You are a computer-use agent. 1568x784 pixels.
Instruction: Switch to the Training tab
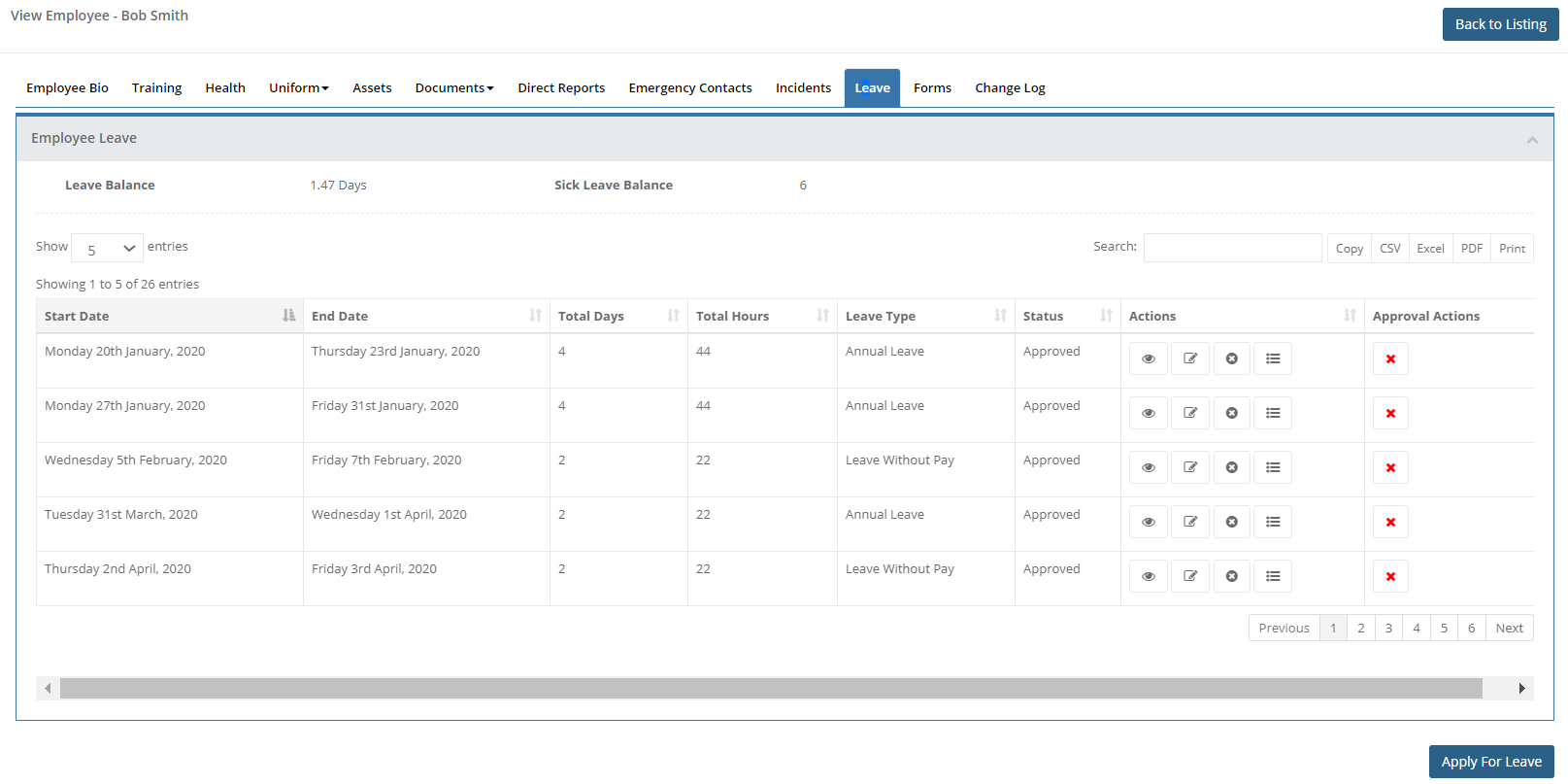click(156, 87)
